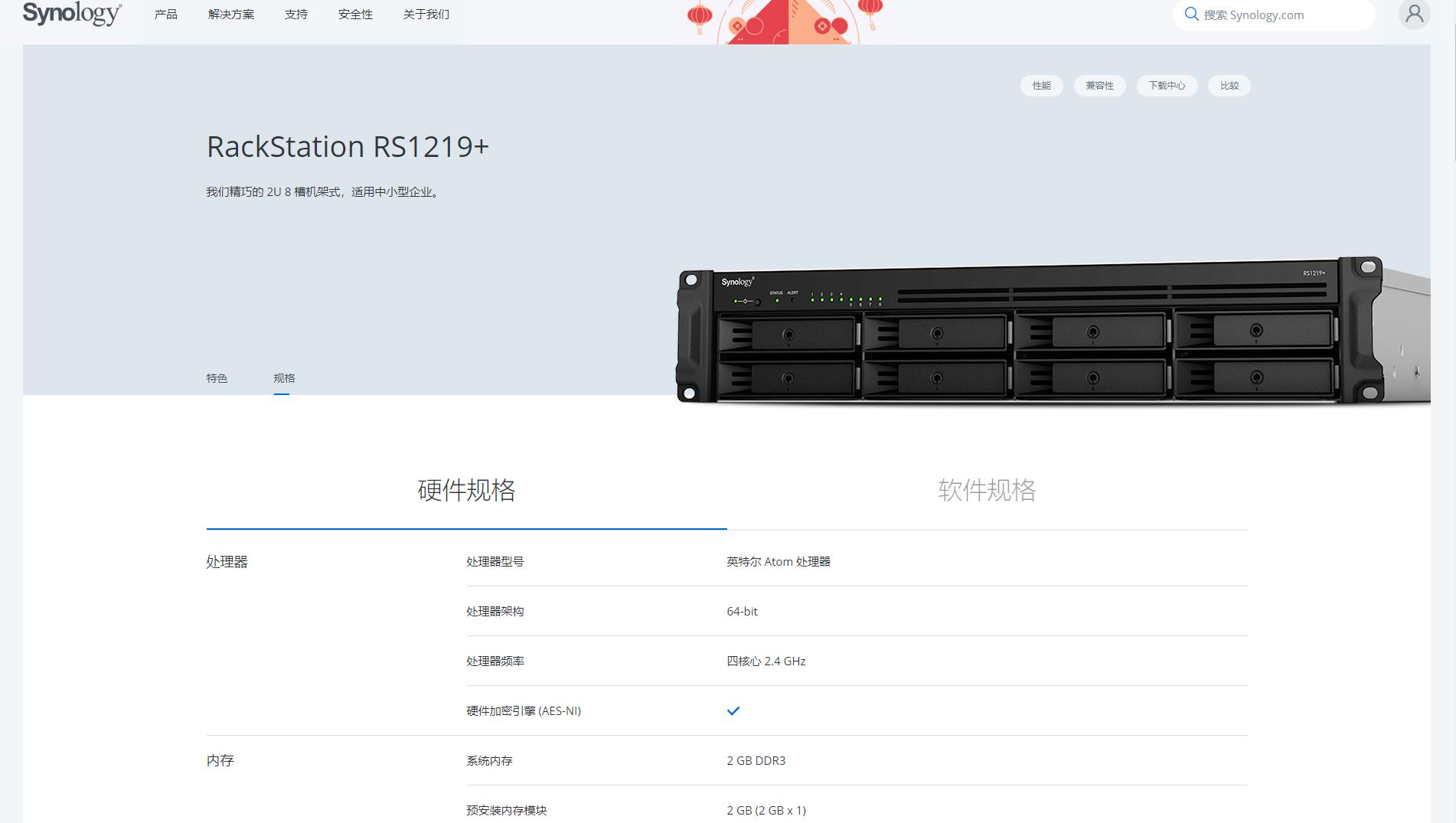The image size is (1456, 823).
Task: Switch to the 特色 tab
Action: [217, 378]
